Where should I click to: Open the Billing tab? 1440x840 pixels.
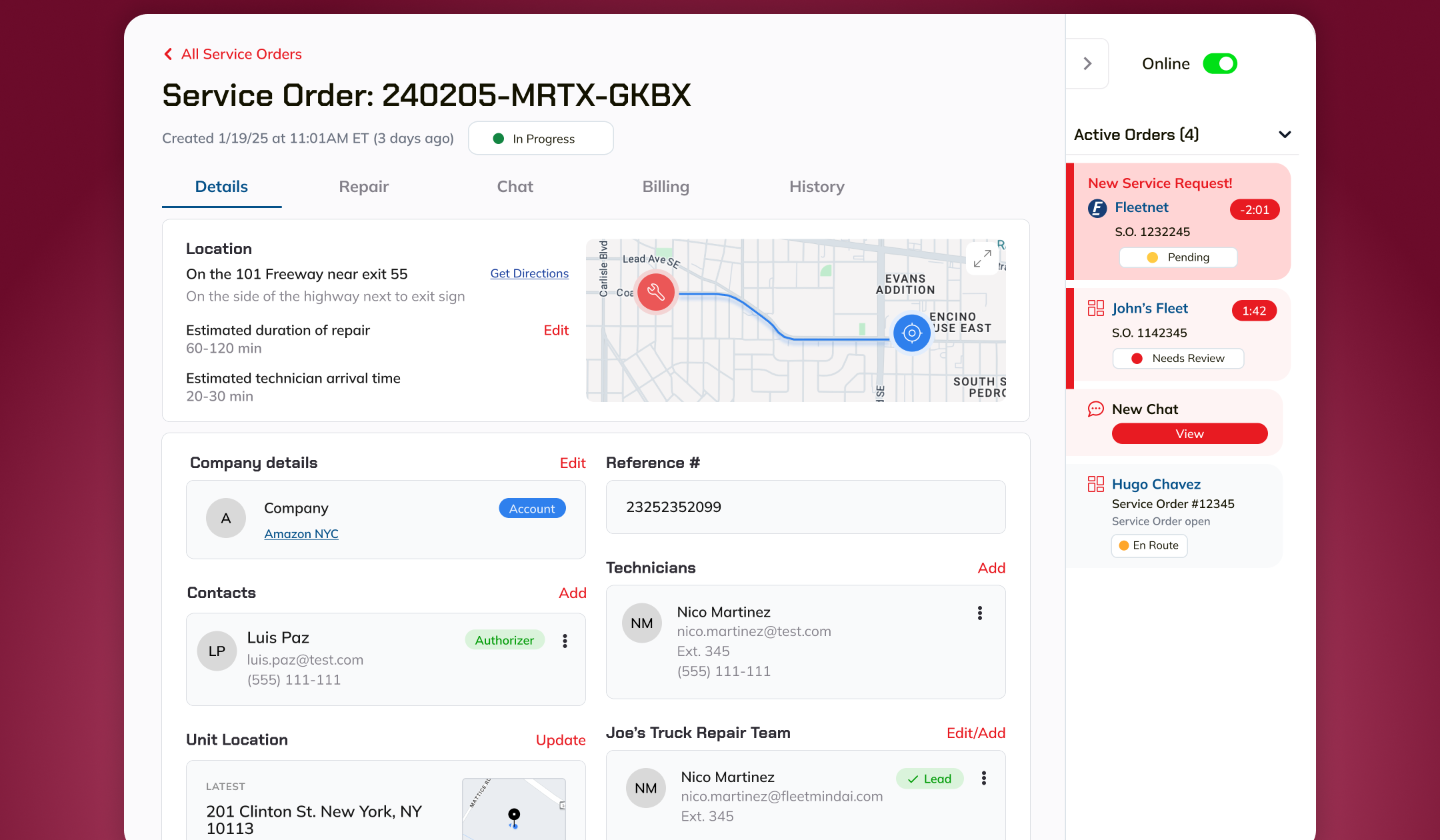665,187
